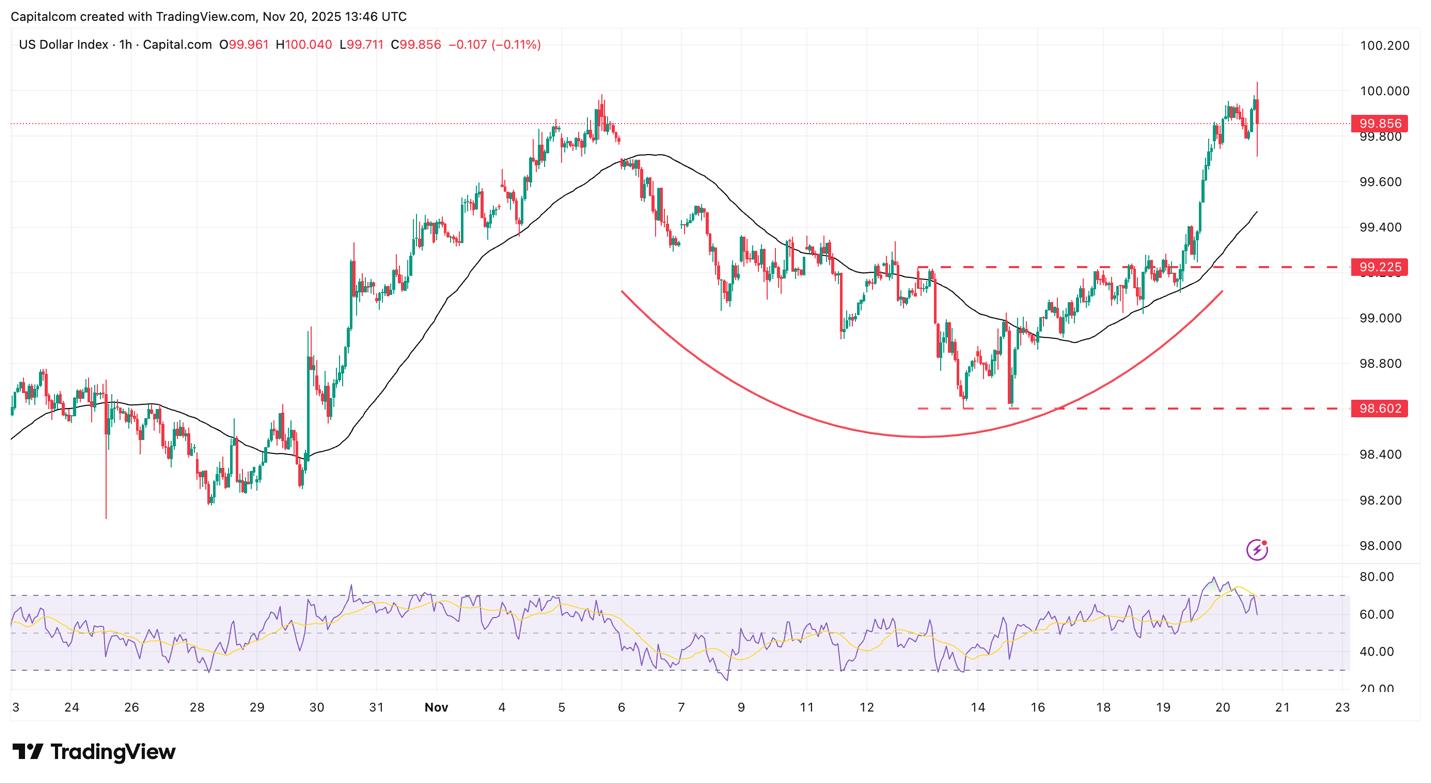
Task: Click the 20 date label on time axis
Action: [1222, 707]
